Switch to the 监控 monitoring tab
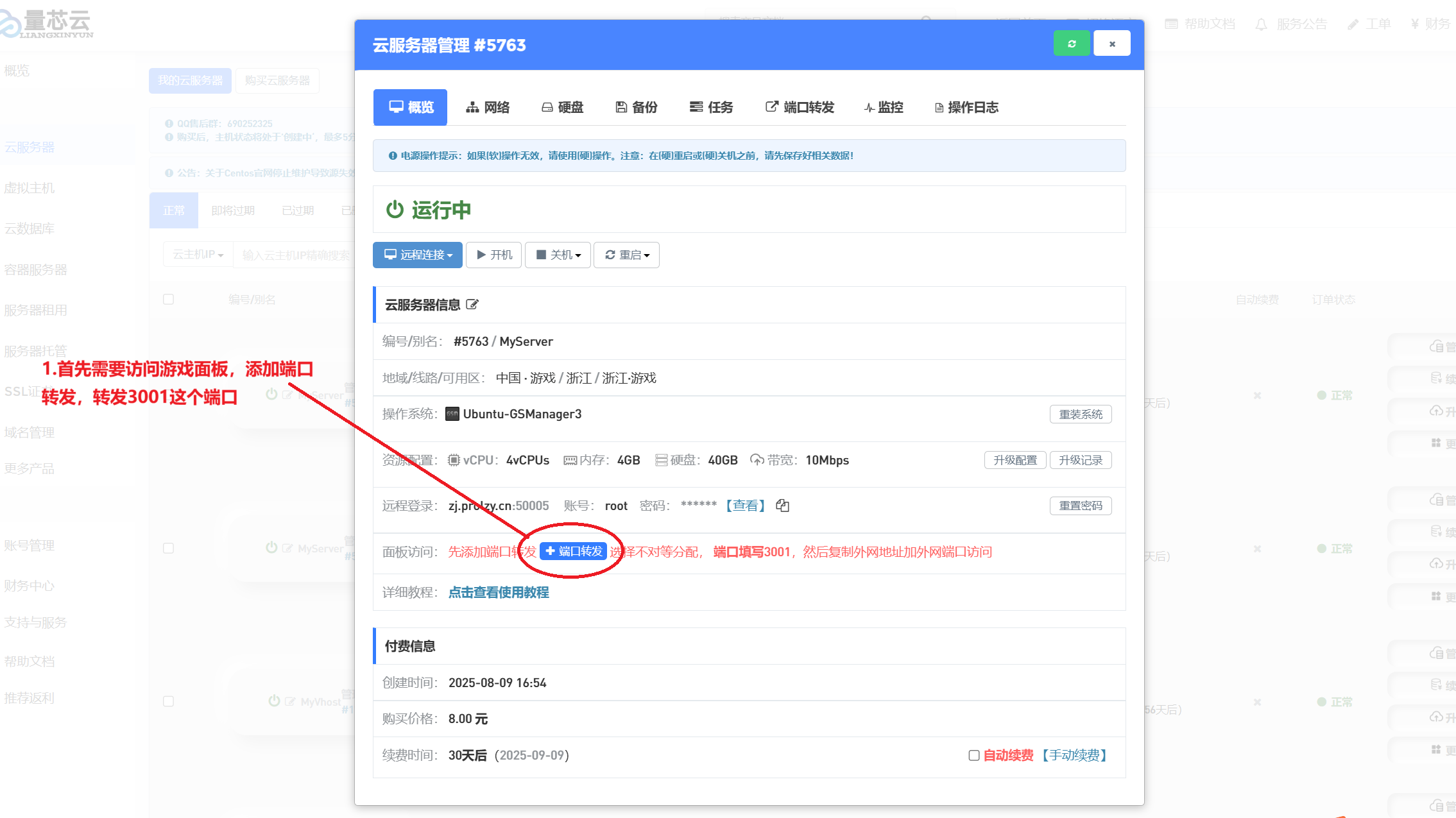 (884, 107)
